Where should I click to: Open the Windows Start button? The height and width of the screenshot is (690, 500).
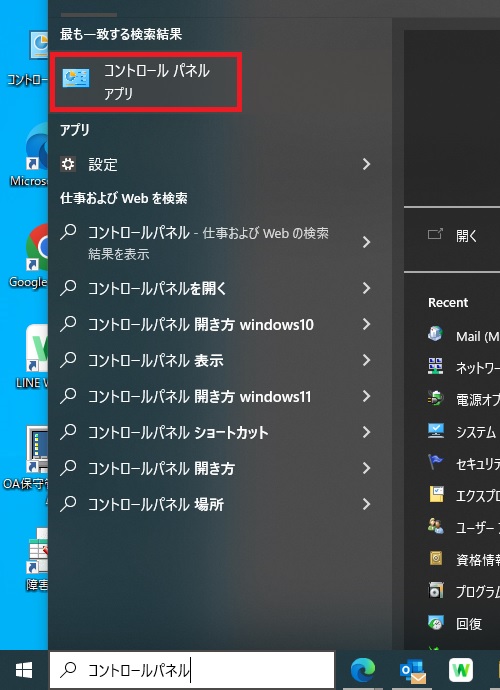point(24,670)
